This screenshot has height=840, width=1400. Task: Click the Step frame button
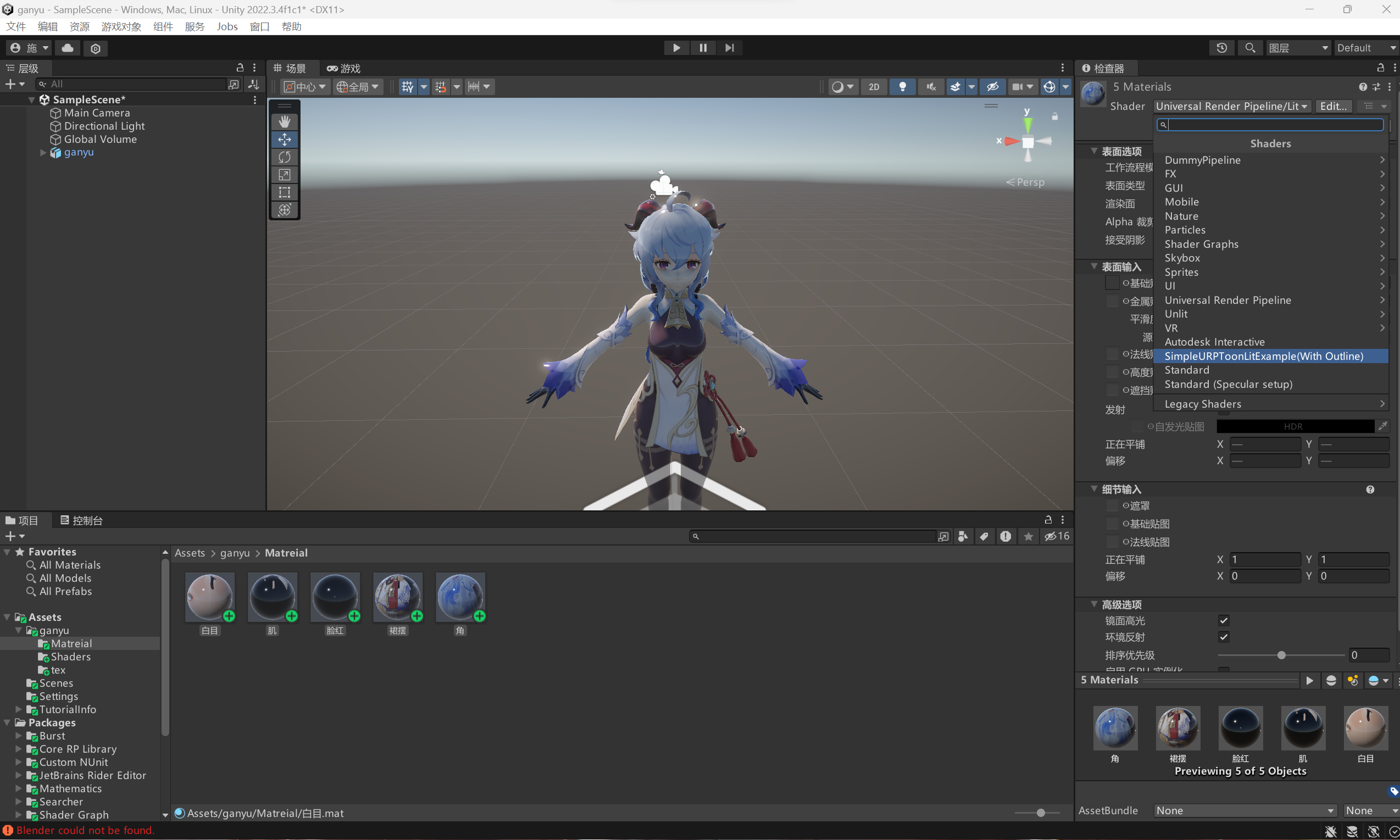(729, 48)
